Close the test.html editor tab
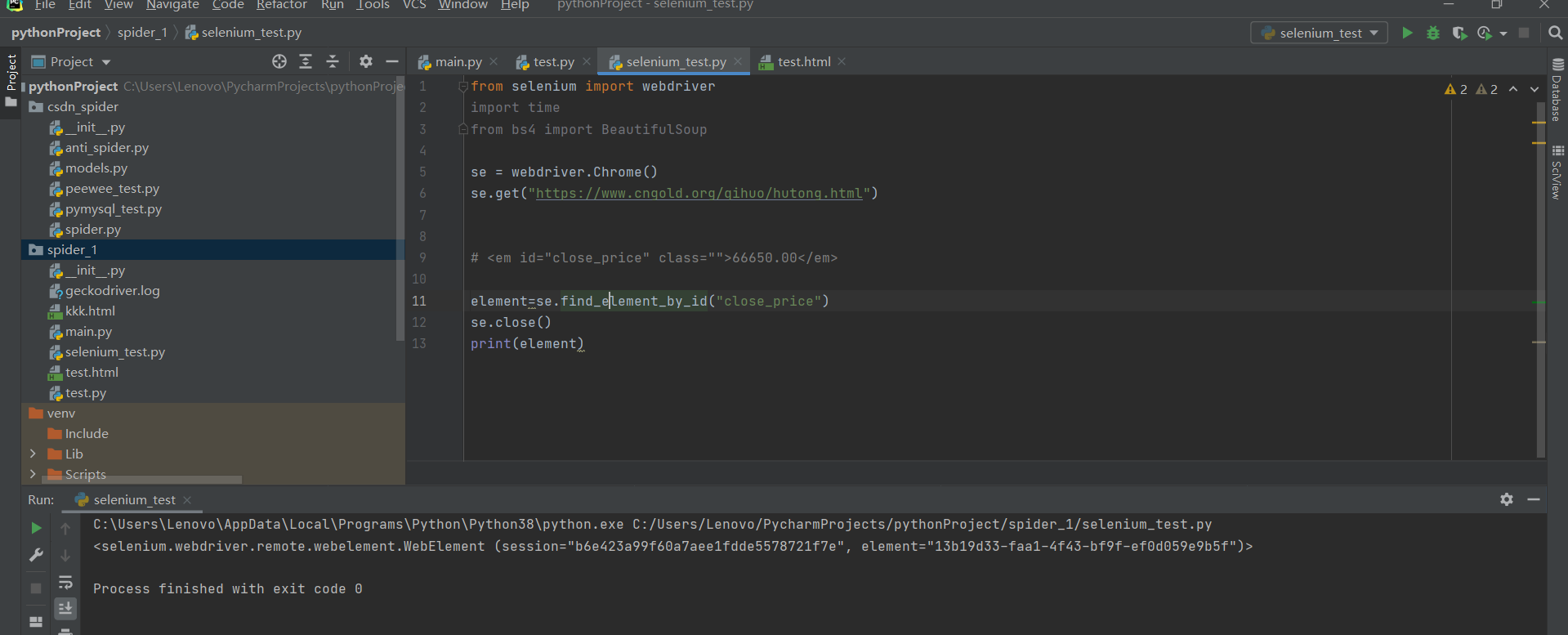 pos(842,61)
